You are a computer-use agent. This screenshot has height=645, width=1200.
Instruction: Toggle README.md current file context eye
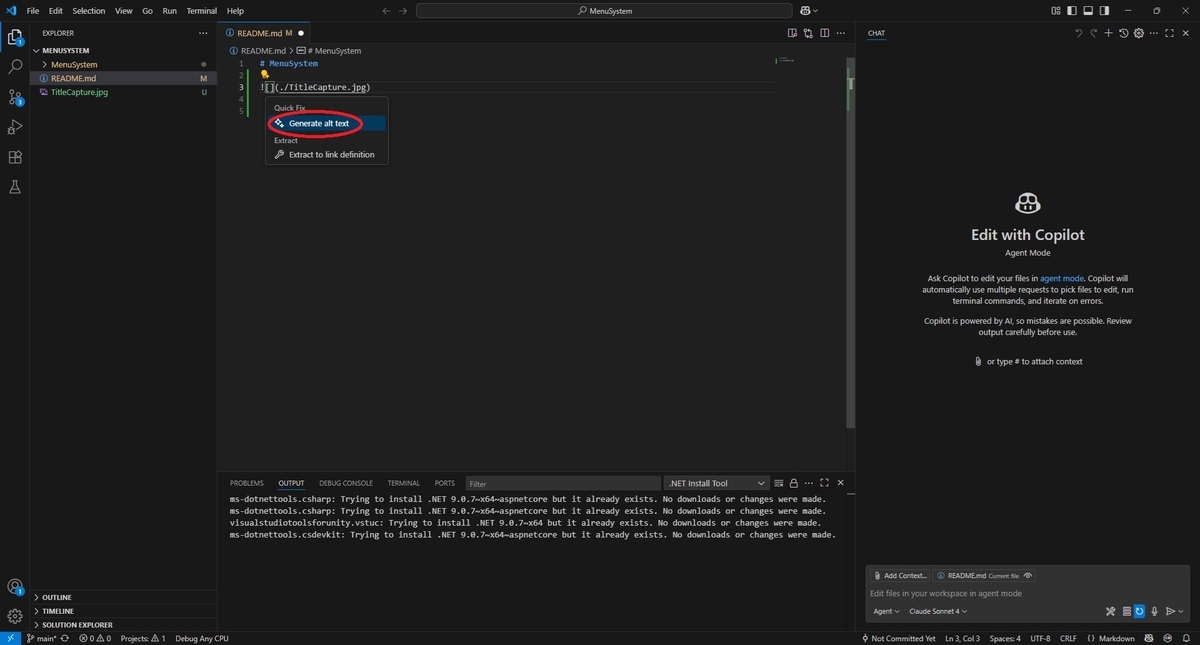[1028, 576]
